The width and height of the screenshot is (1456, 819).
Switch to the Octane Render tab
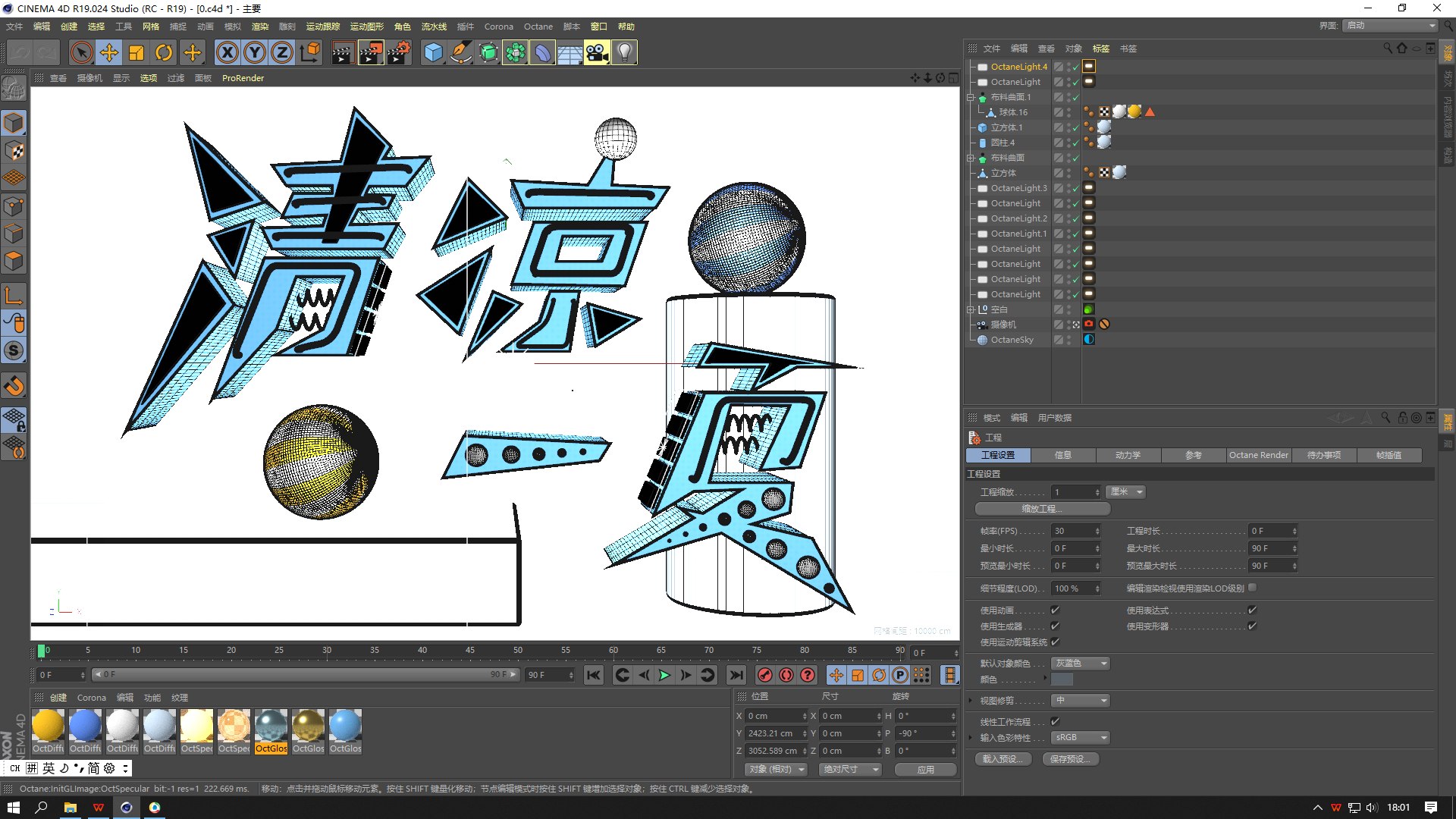tap(1258, 456)
